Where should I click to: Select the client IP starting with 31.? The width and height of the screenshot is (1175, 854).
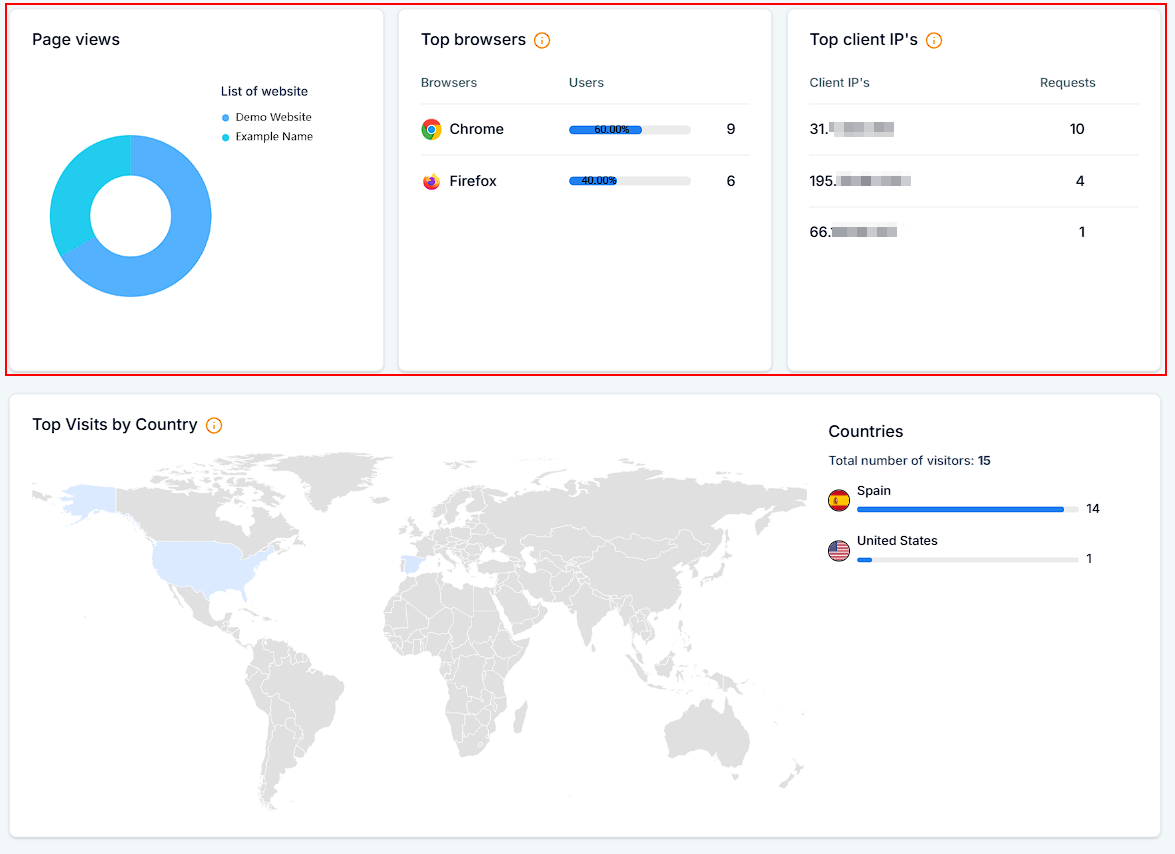click(851, 129)
